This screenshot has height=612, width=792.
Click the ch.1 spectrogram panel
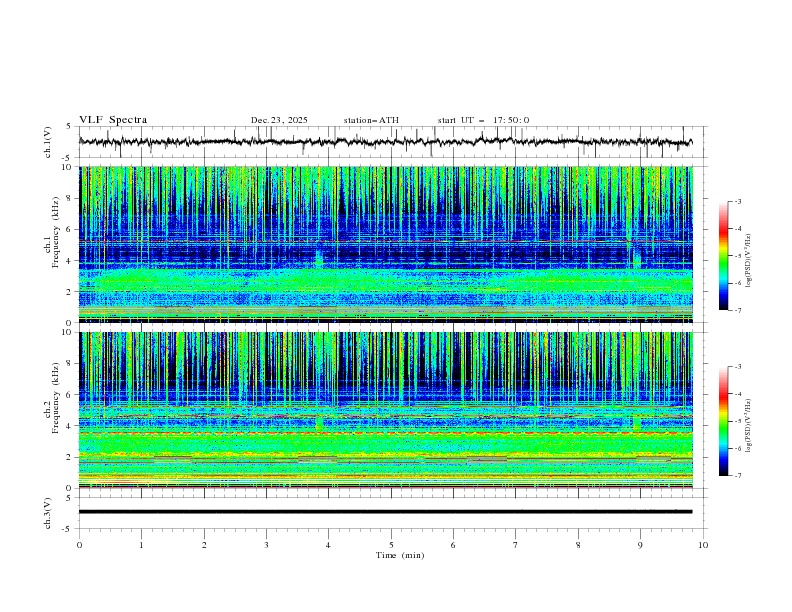click(x=386, y=244)
